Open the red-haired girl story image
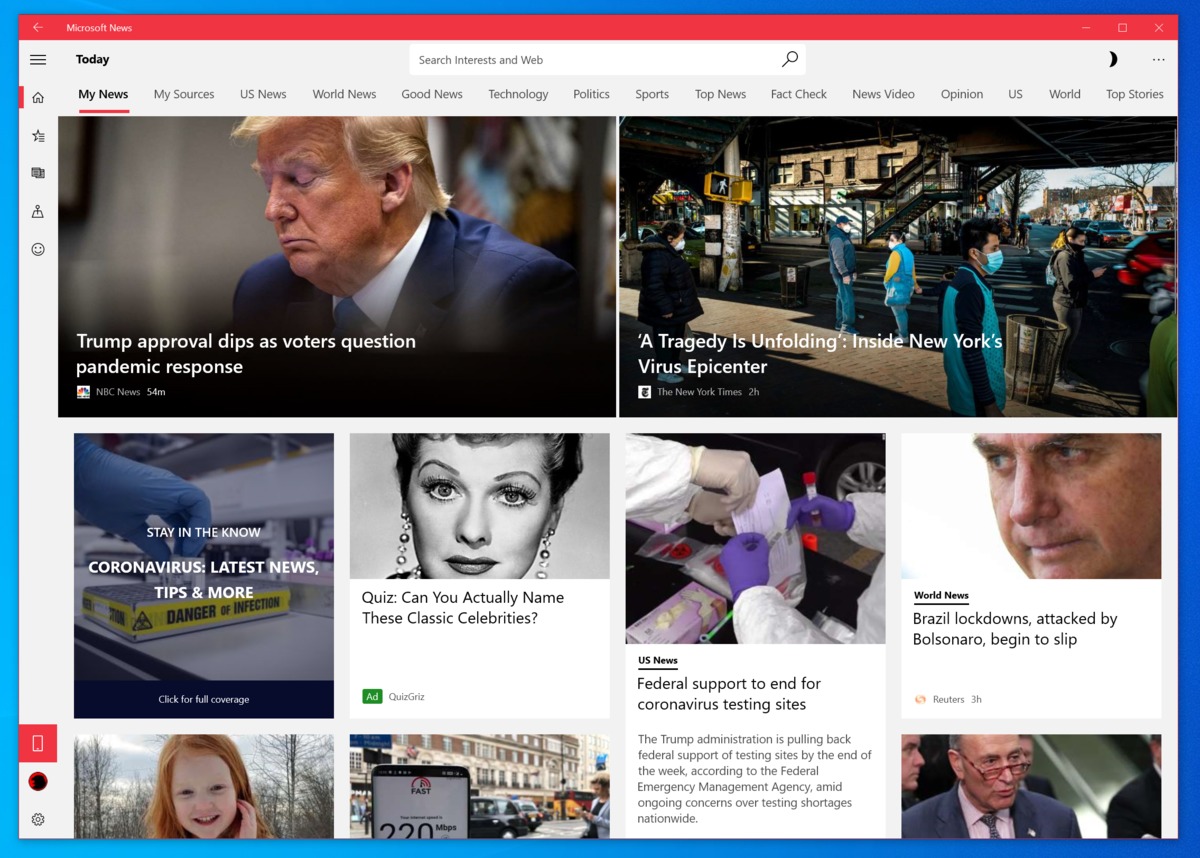 coord(204,787)
